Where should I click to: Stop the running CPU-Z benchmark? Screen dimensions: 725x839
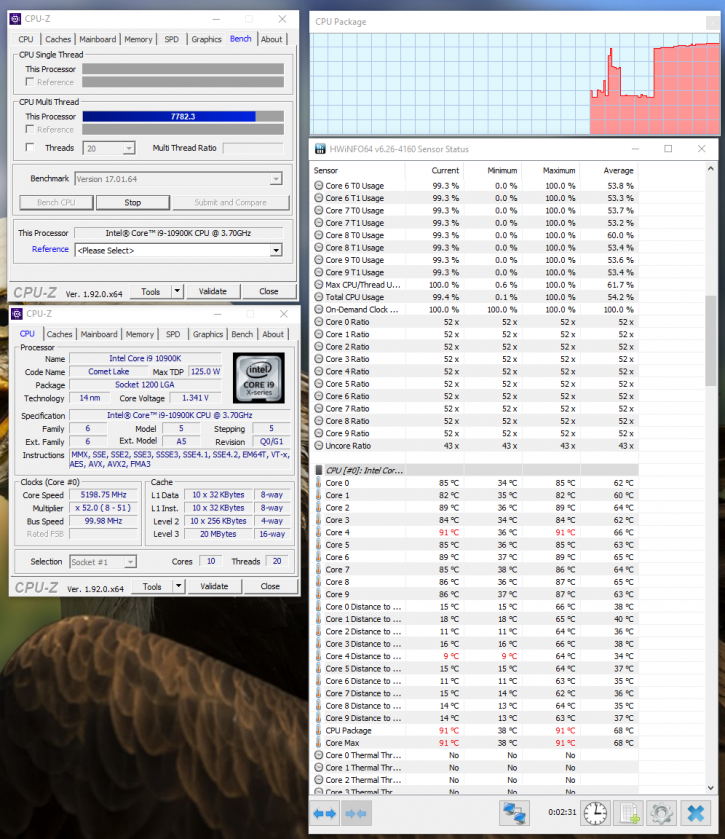(133, 202)
